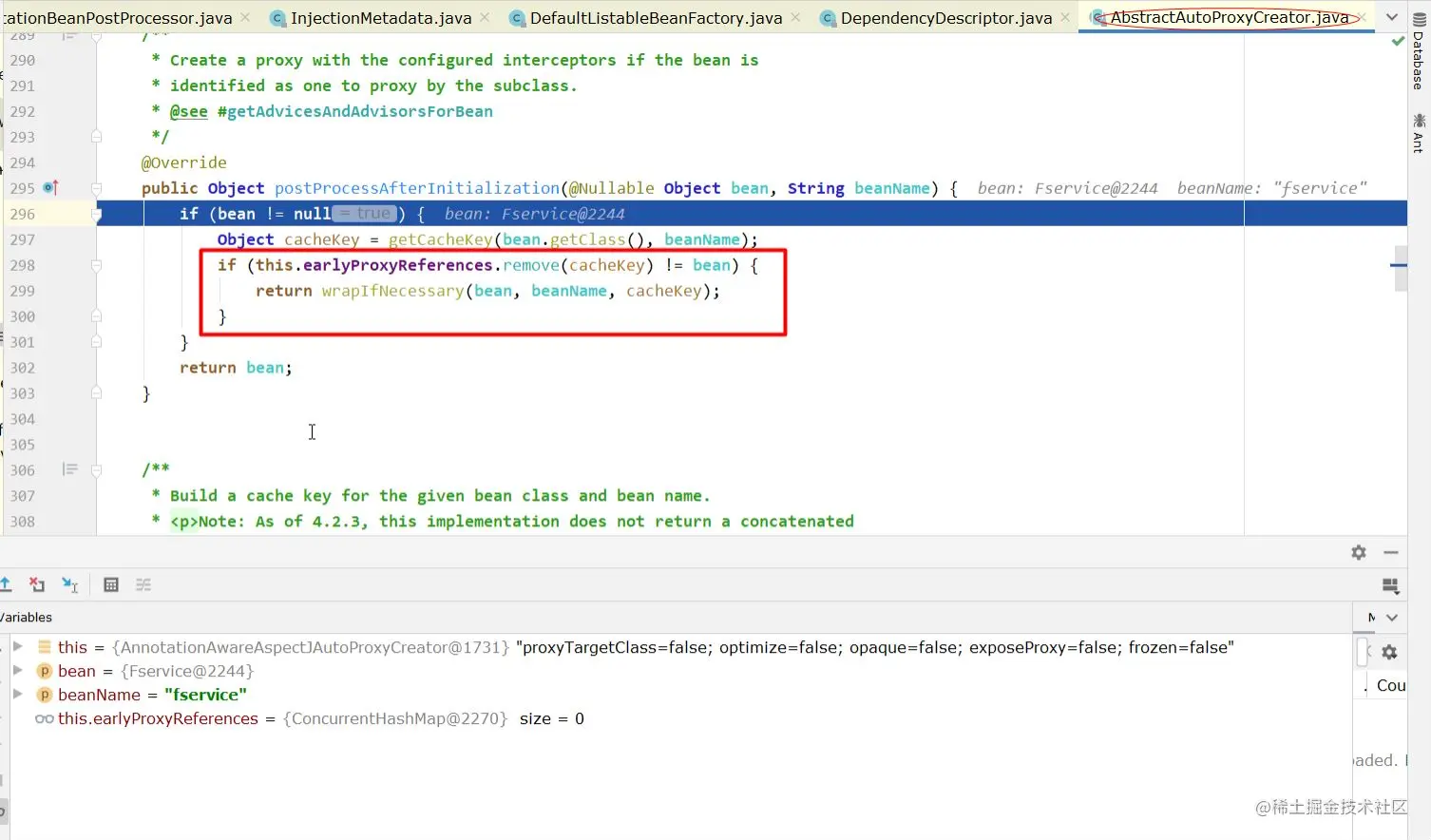Image resolution: width=1431 pixels, height=840 pixels.
Task: Click the '= true' inline debug hint
Action: click(x=365, y=214)
